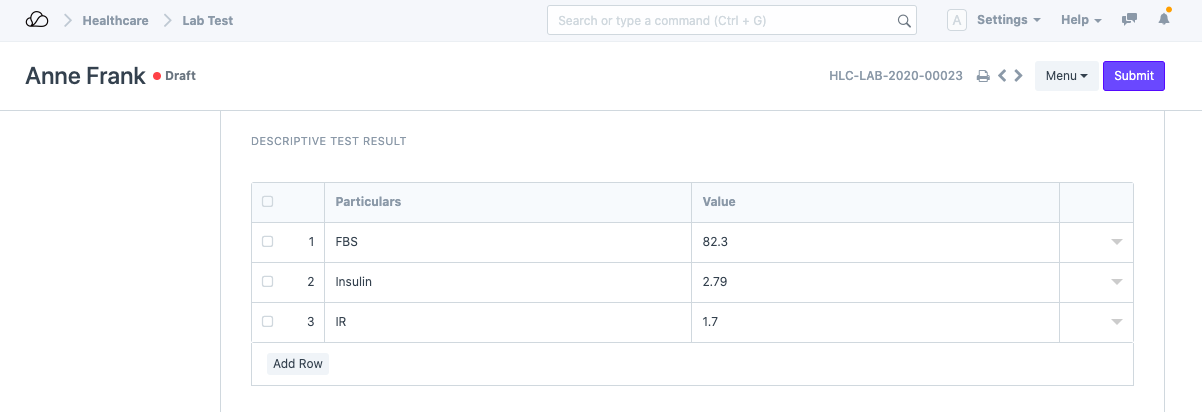This screenshot has width=1202, height=412.
Task: Expand the FBS row edit arrow
Action: coord(1117,242)
